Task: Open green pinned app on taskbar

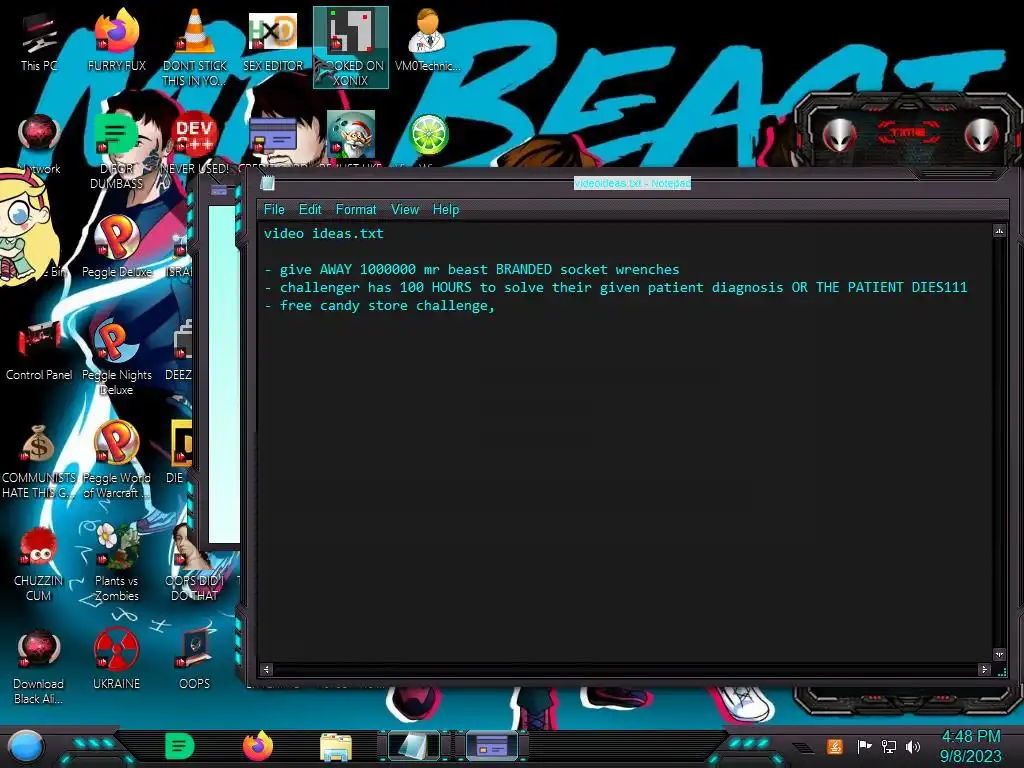Action: point(180,746)
